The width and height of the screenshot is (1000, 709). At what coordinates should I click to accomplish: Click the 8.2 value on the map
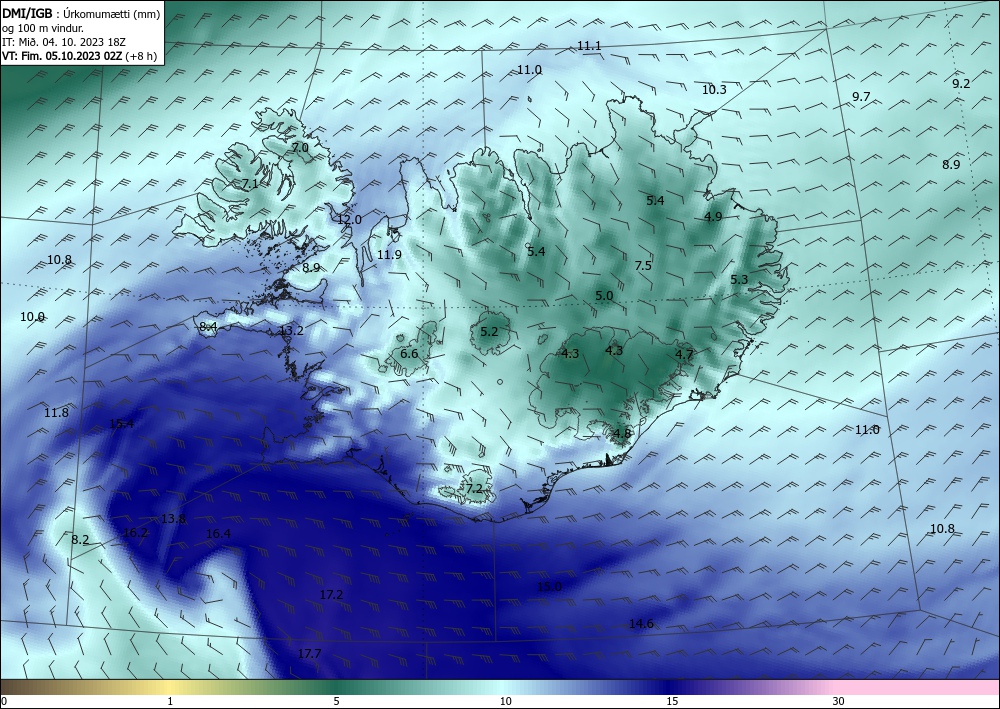pyautogui.click(x=80, y=540)
